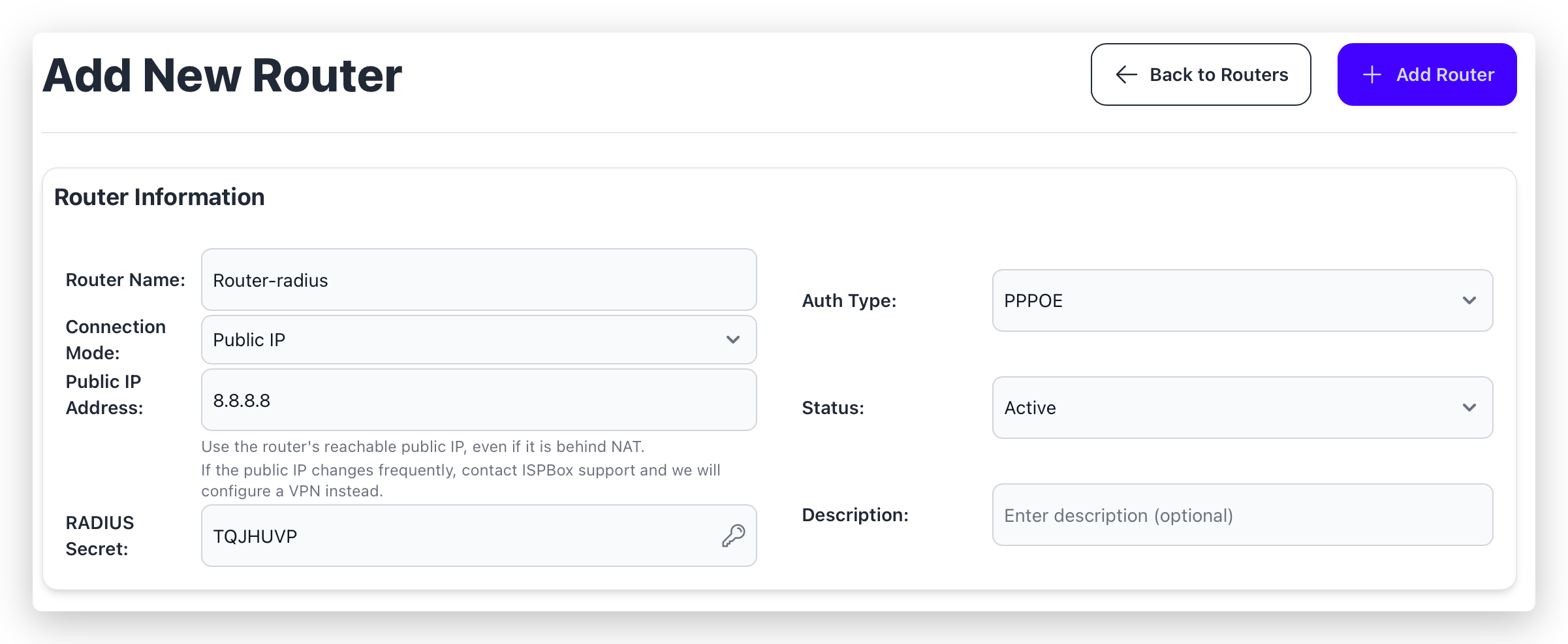This screenshot has height=644, width=1568.
Task: Click the Description label
Action: coord(855,515)
